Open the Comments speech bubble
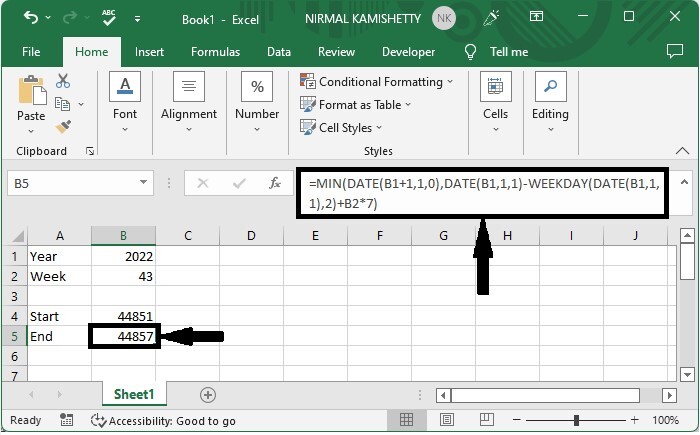 tap(675, 51)
